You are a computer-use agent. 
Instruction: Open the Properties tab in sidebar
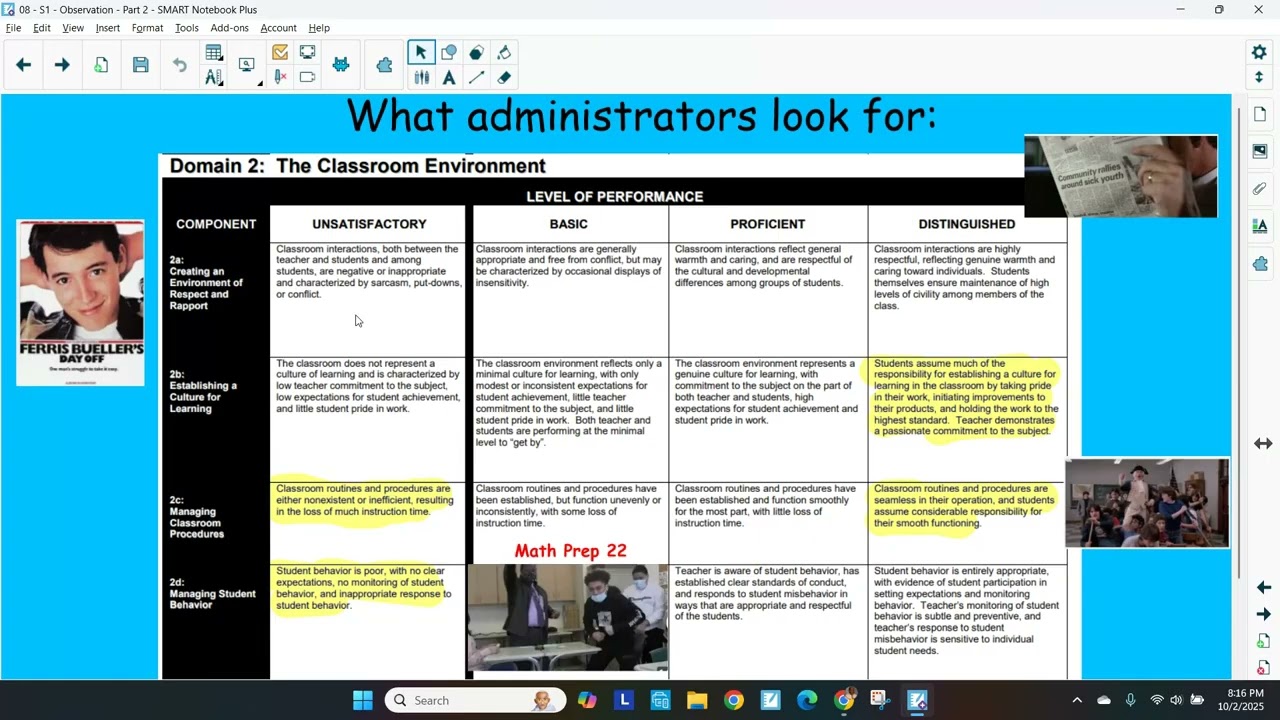pos(1260,226)
